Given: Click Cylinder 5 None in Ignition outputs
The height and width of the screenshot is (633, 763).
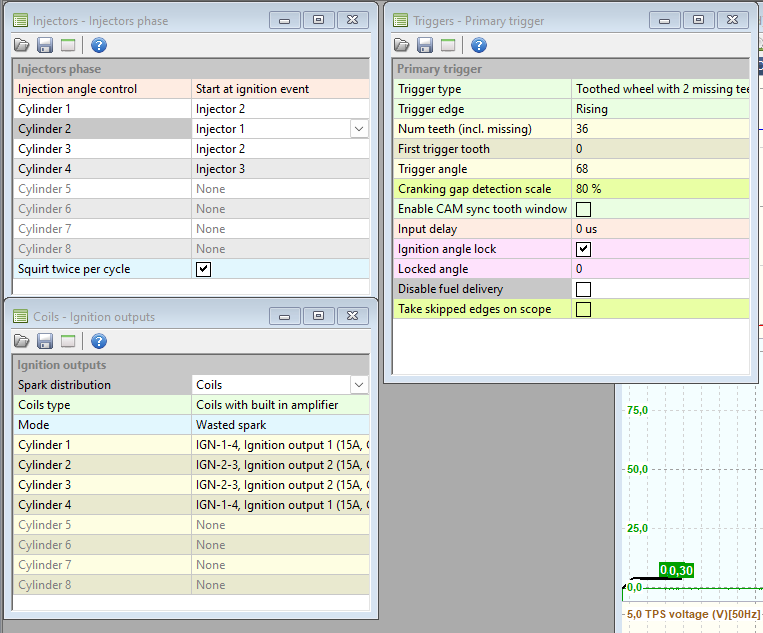Looking at the screenshot, I should click(x=280, y=525).
